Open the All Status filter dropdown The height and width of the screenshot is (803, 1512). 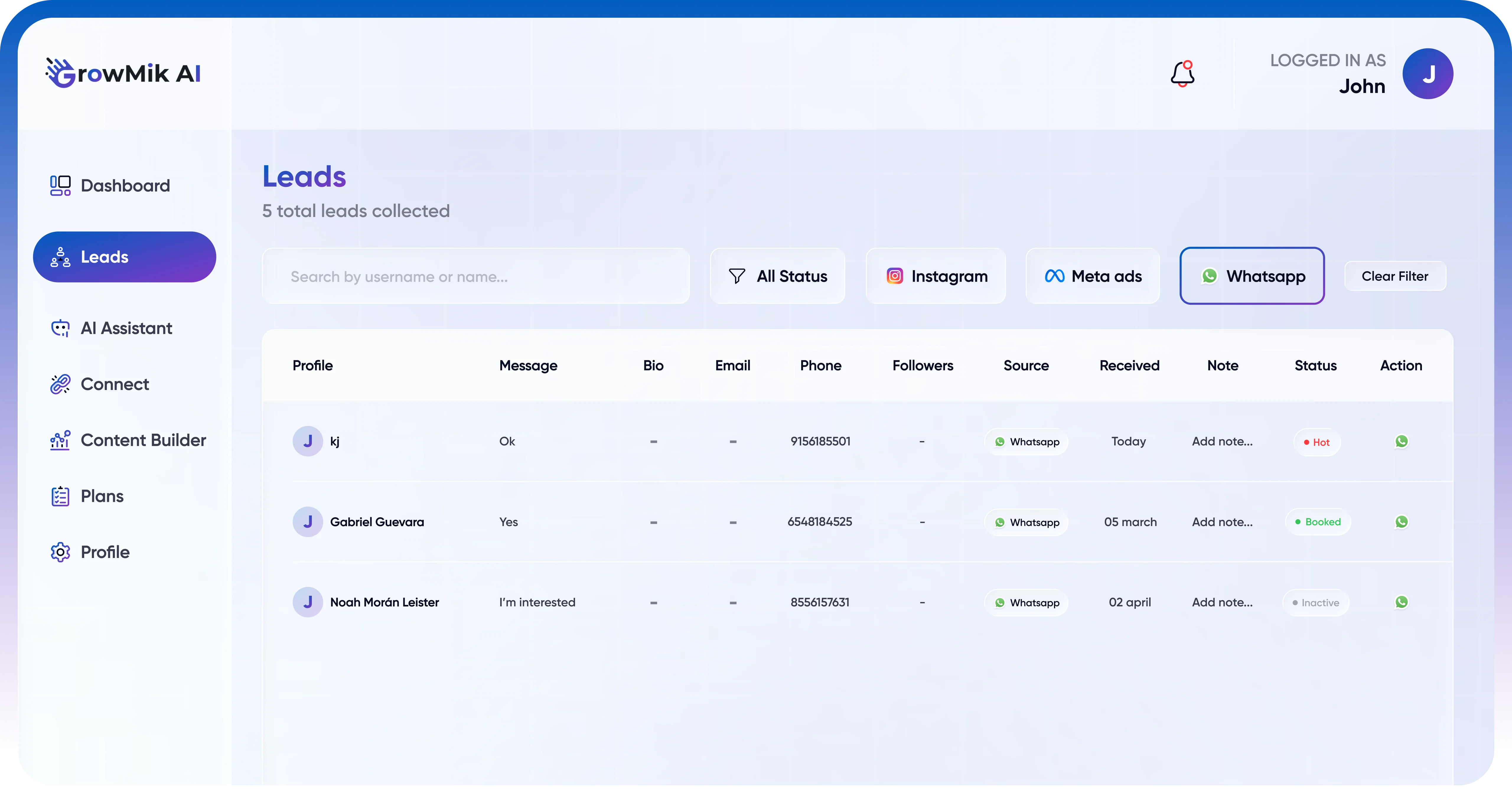[778, 276]
